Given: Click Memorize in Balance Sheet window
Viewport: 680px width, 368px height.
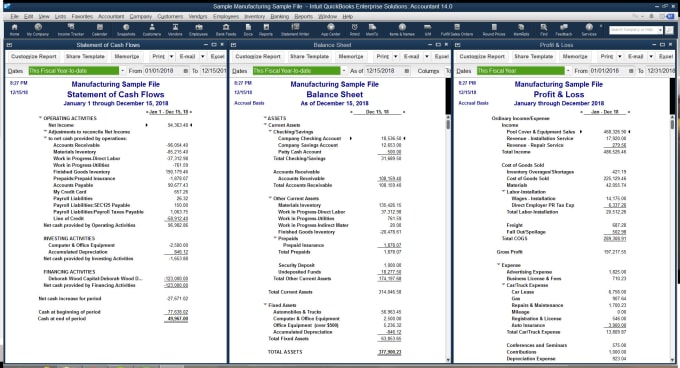Looking at the screenshot, I should [x=351, y=57].
